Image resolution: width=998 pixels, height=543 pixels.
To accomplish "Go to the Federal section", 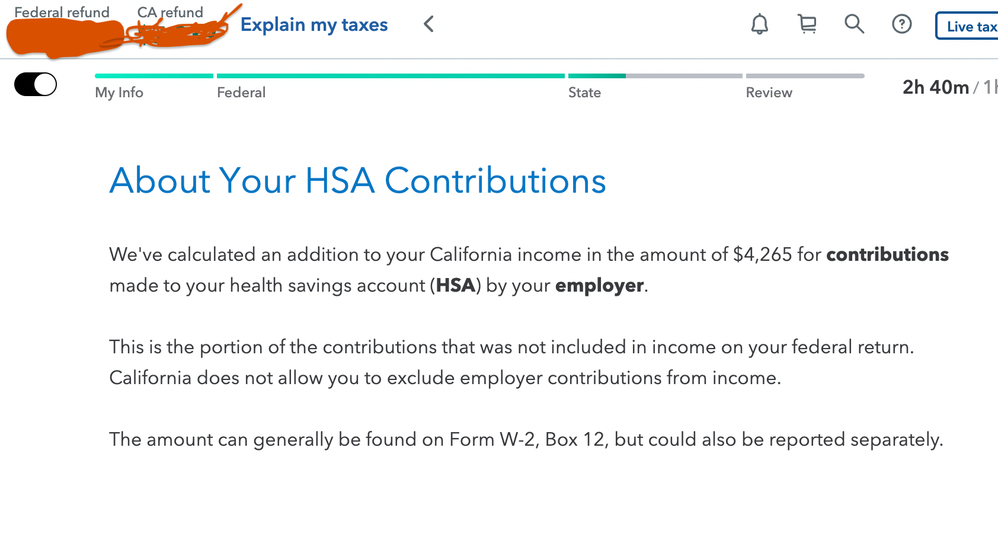I will click(241, 92).
